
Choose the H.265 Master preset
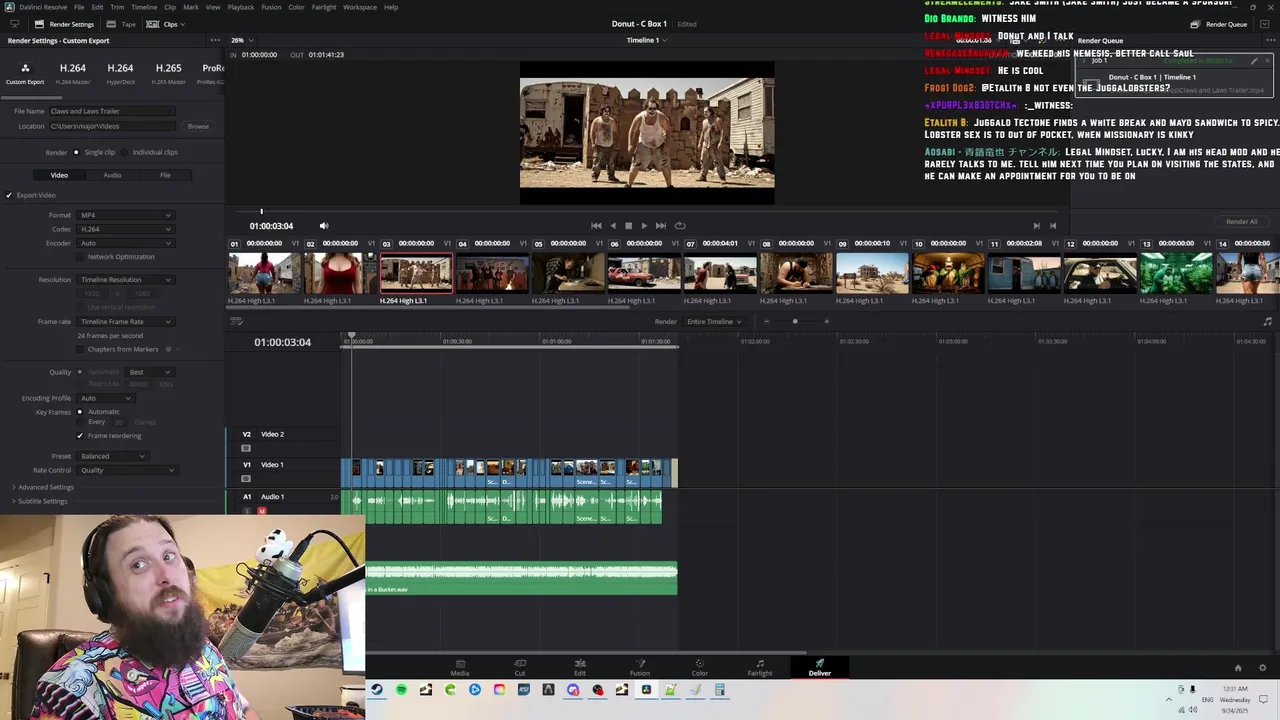pyautogui.click(x=168, y=73)
